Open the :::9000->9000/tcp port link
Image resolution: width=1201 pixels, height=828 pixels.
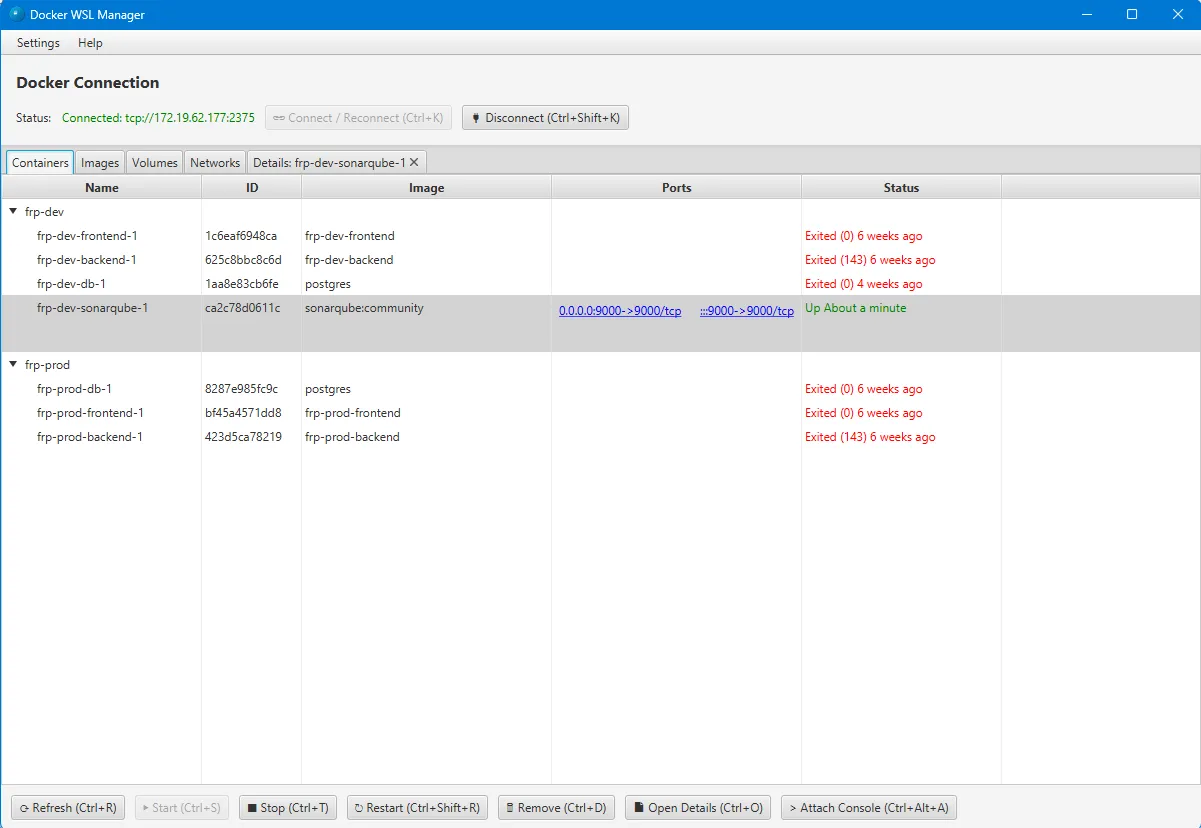click(x=747, y=311)
